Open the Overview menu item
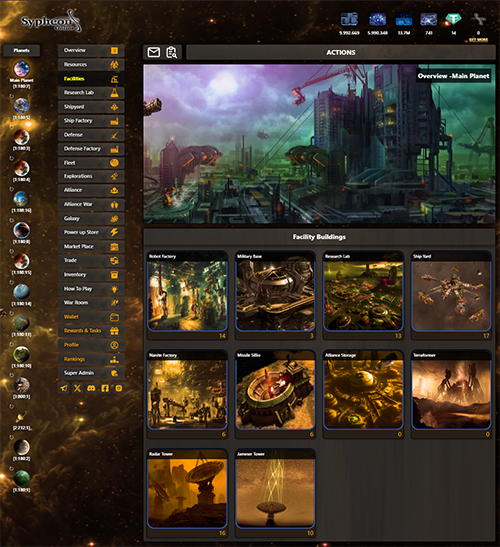This screenshot has height=547, width=500. pyautogui.click(x=91, y=51)
